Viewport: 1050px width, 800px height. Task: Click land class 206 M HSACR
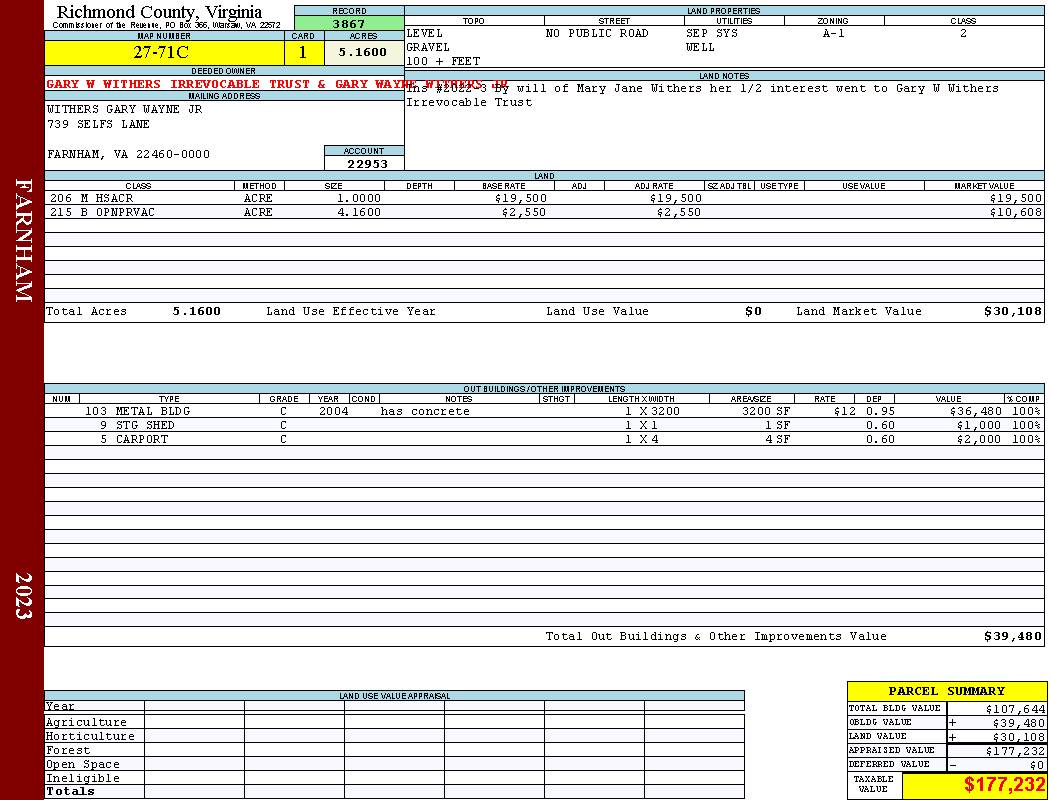click(x=92, y=198)
